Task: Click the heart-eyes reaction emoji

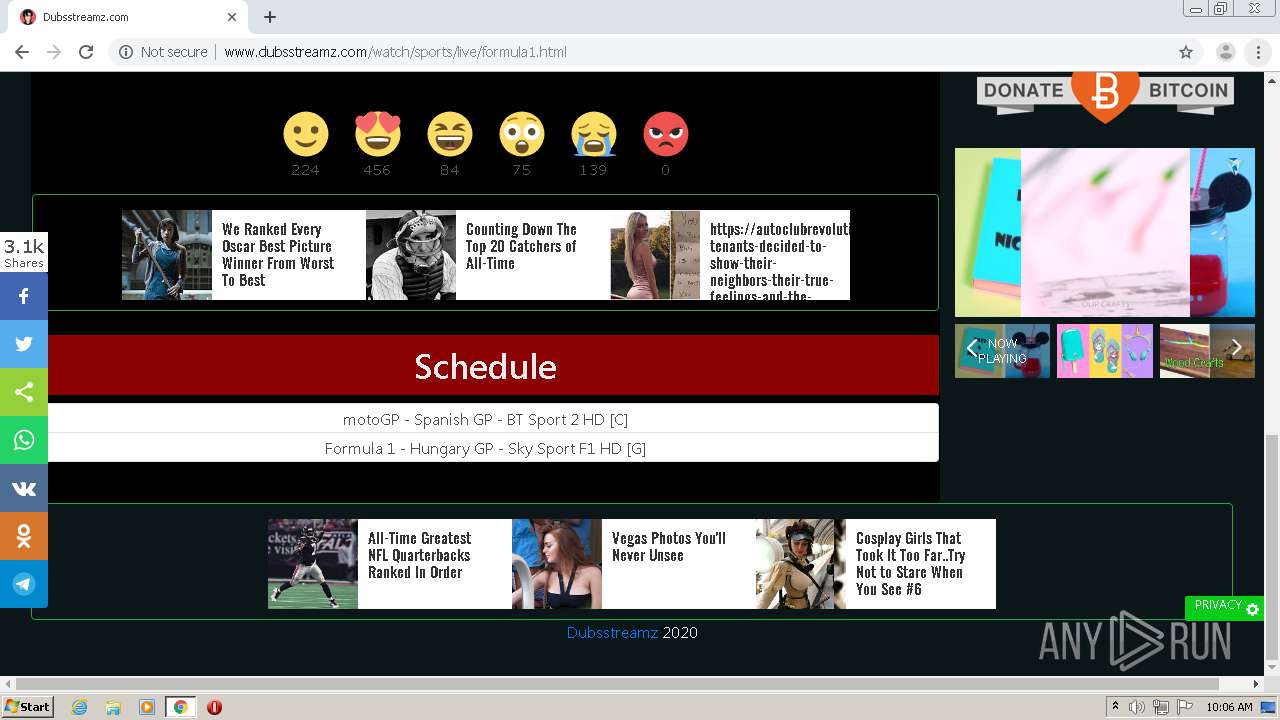Action: (x=377, y=134)
